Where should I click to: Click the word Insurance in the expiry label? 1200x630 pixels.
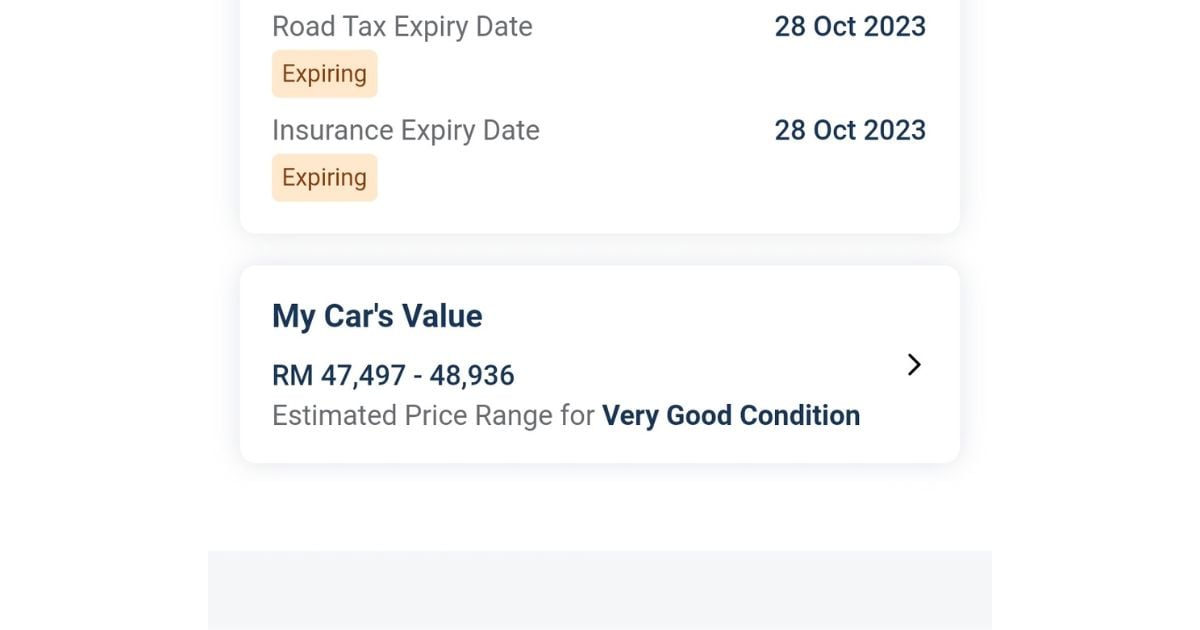[x=332, y=131]
